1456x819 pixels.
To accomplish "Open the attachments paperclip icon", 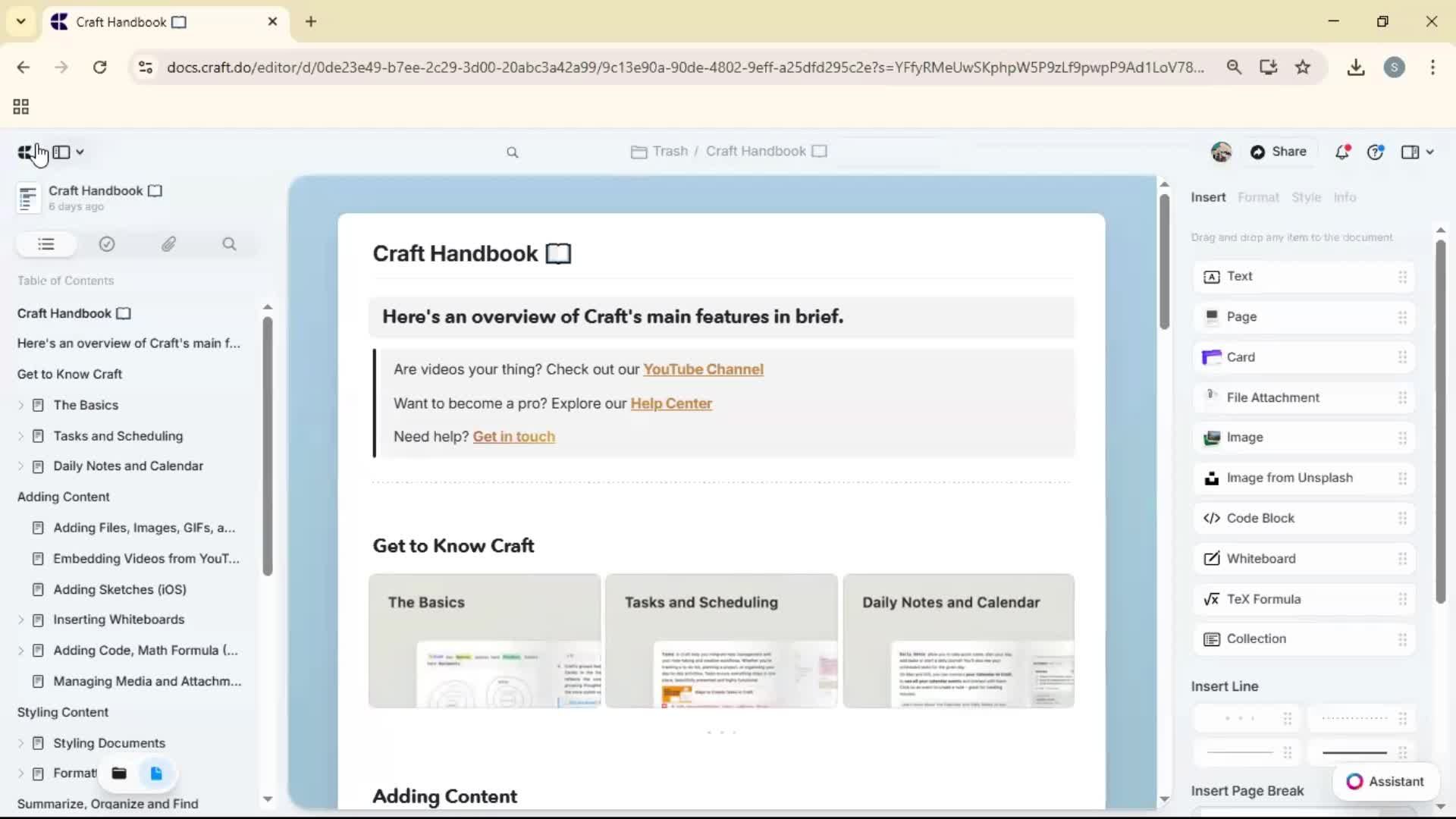I will click(170, 244).
